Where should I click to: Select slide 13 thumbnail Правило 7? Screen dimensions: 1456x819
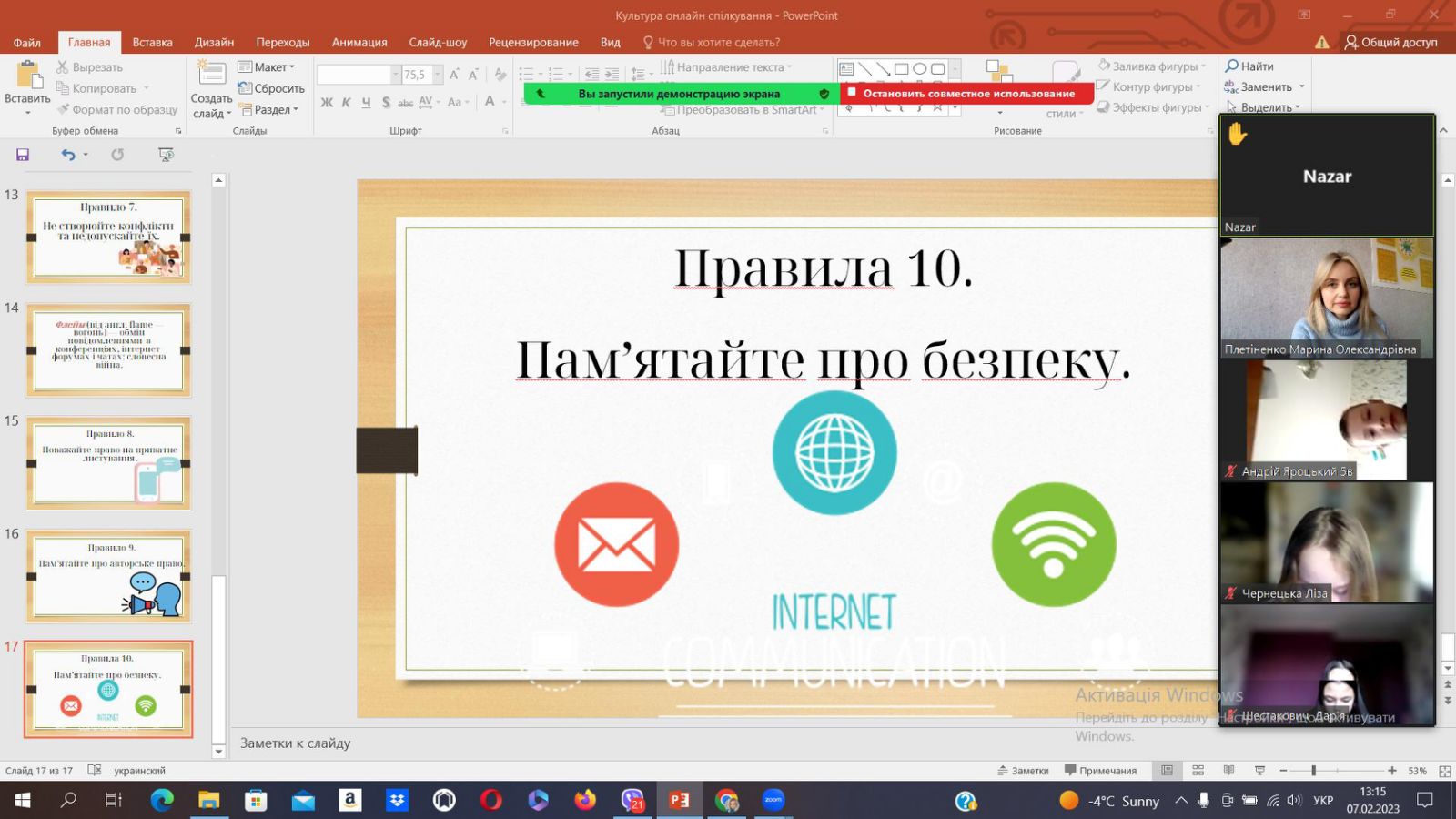pos(108,237)
